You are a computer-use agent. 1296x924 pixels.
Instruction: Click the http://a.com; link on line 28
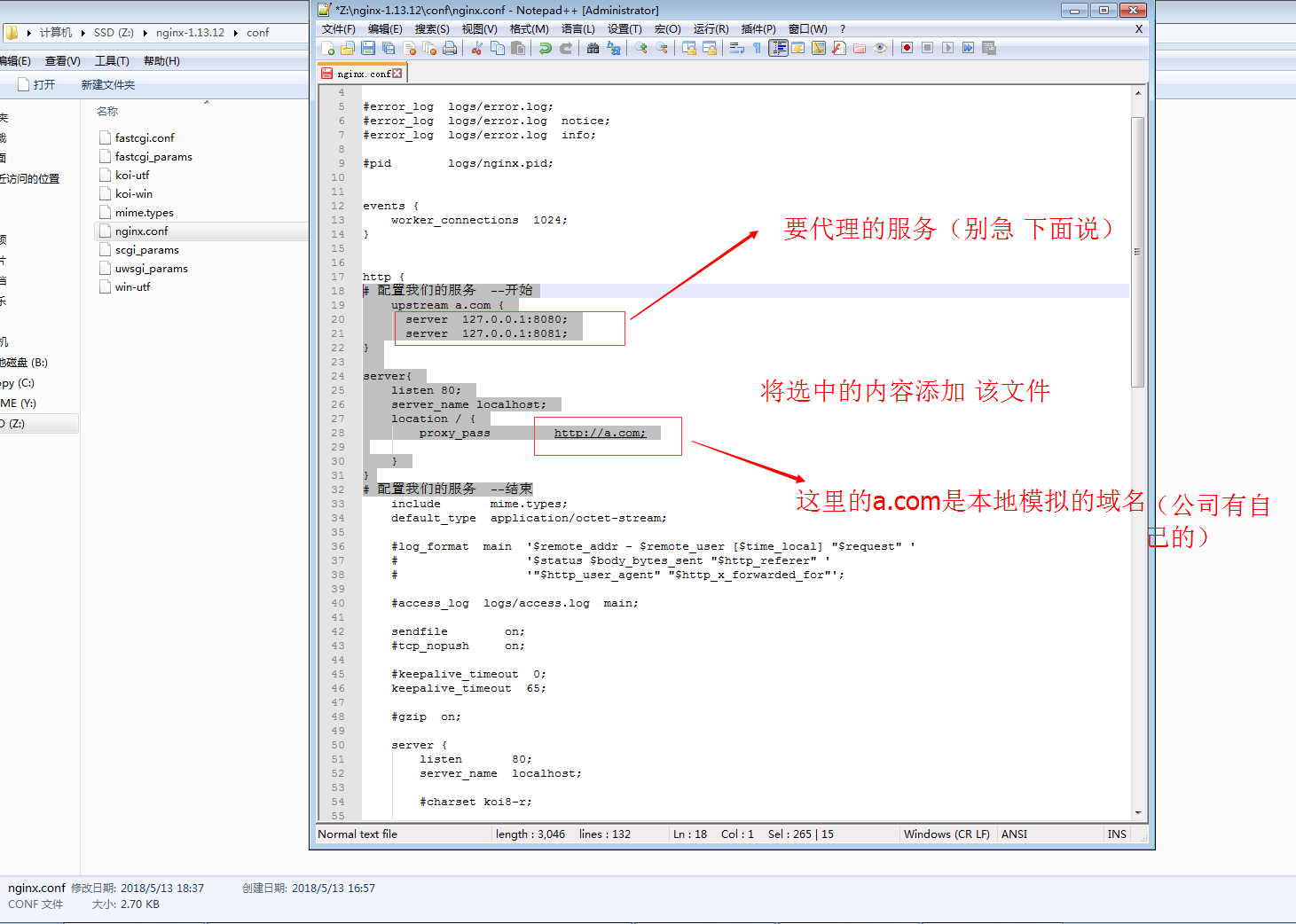point(601,433)
